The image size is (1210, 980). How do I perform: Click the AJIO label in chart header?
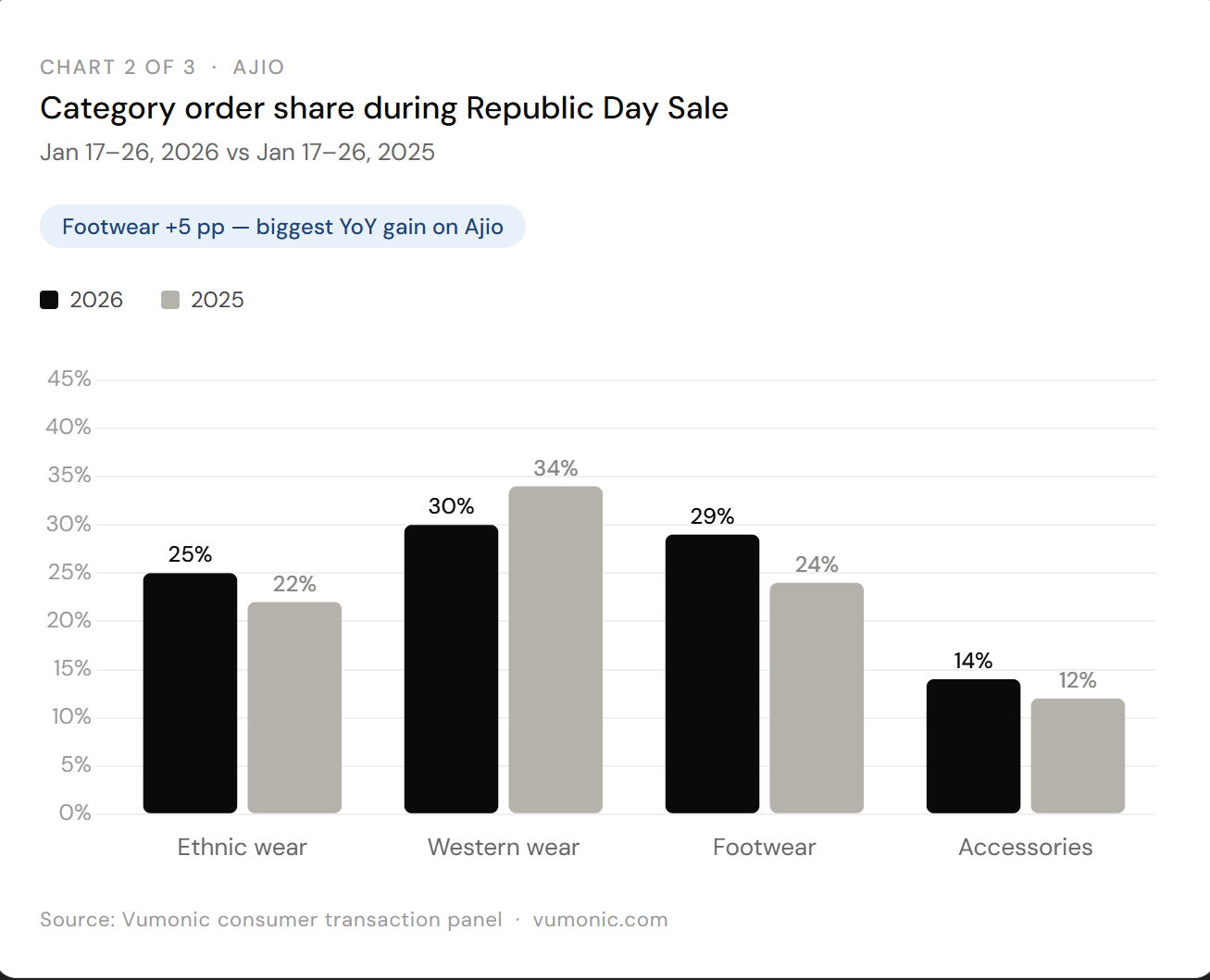[x=258, y=68]
